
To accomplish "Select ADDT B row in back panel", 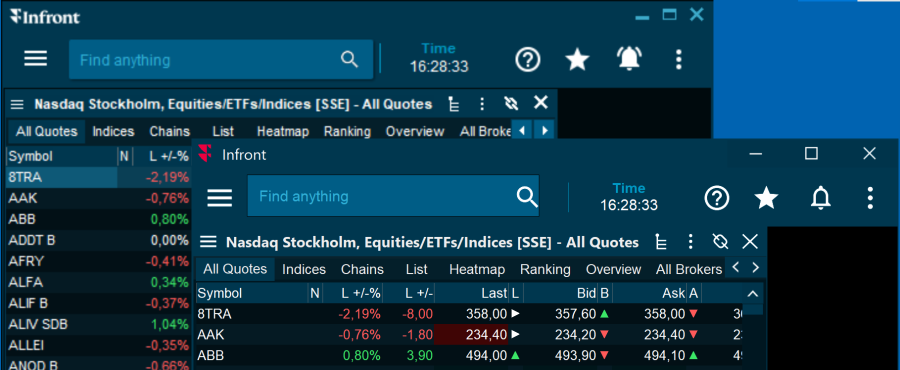I will [98, 240].
